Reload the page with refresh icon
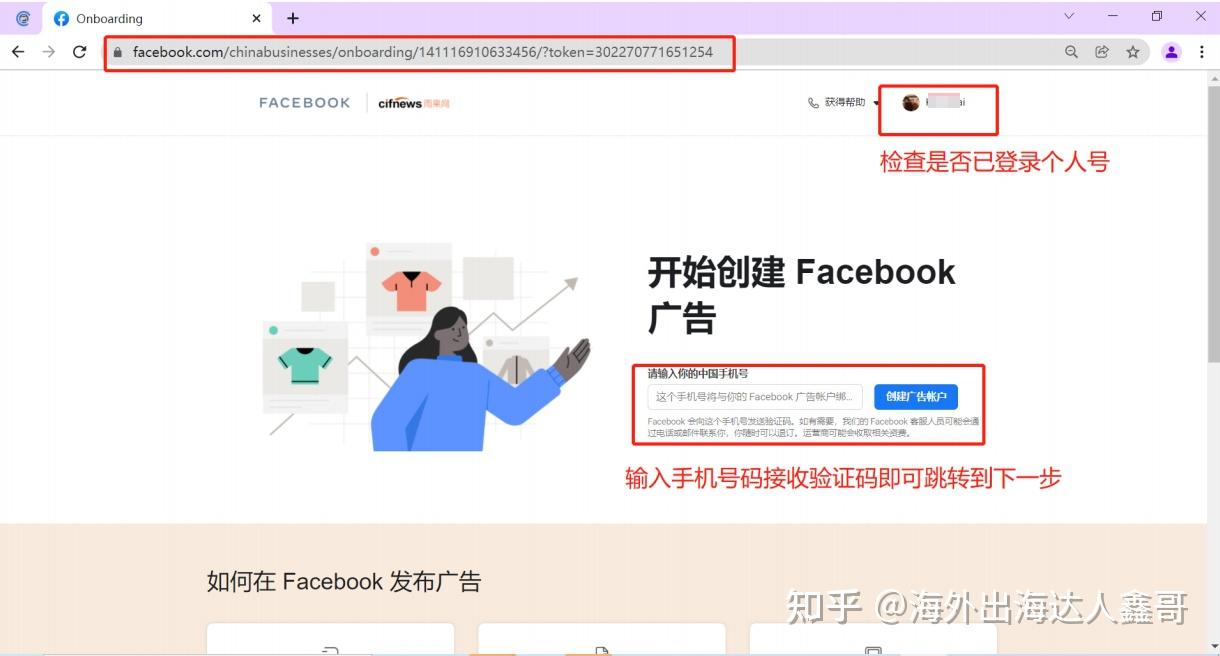The height and width of the screenshot is (656, 1220). tap(80, 52)
